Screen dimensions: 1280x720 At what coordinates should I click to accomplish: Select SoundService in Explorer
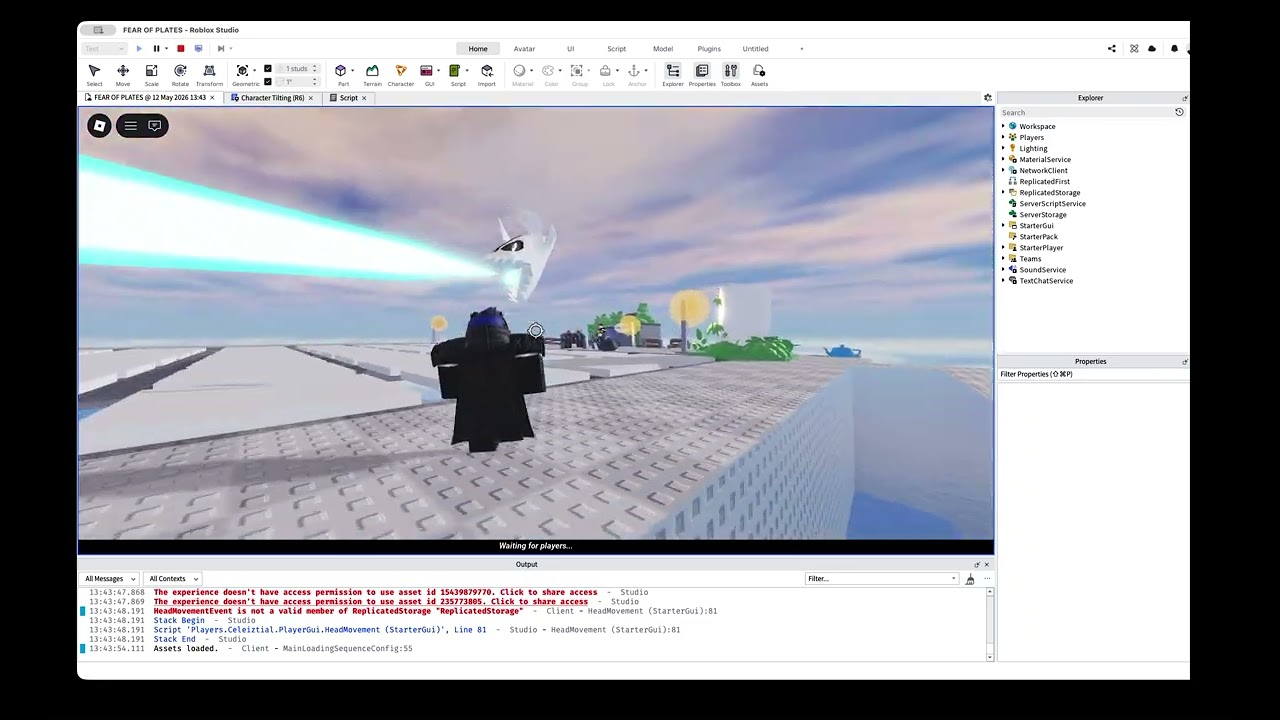1042,269
